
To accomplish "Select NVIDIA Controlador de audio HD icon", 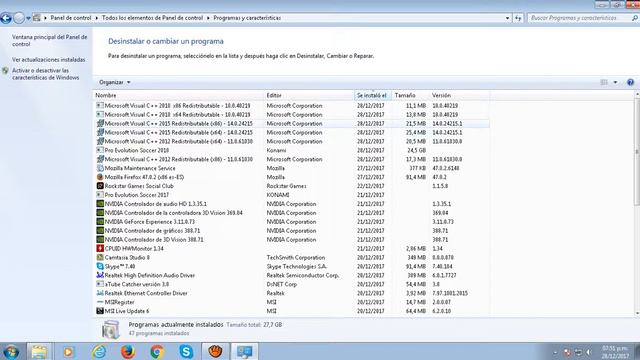I will (100, 204).
